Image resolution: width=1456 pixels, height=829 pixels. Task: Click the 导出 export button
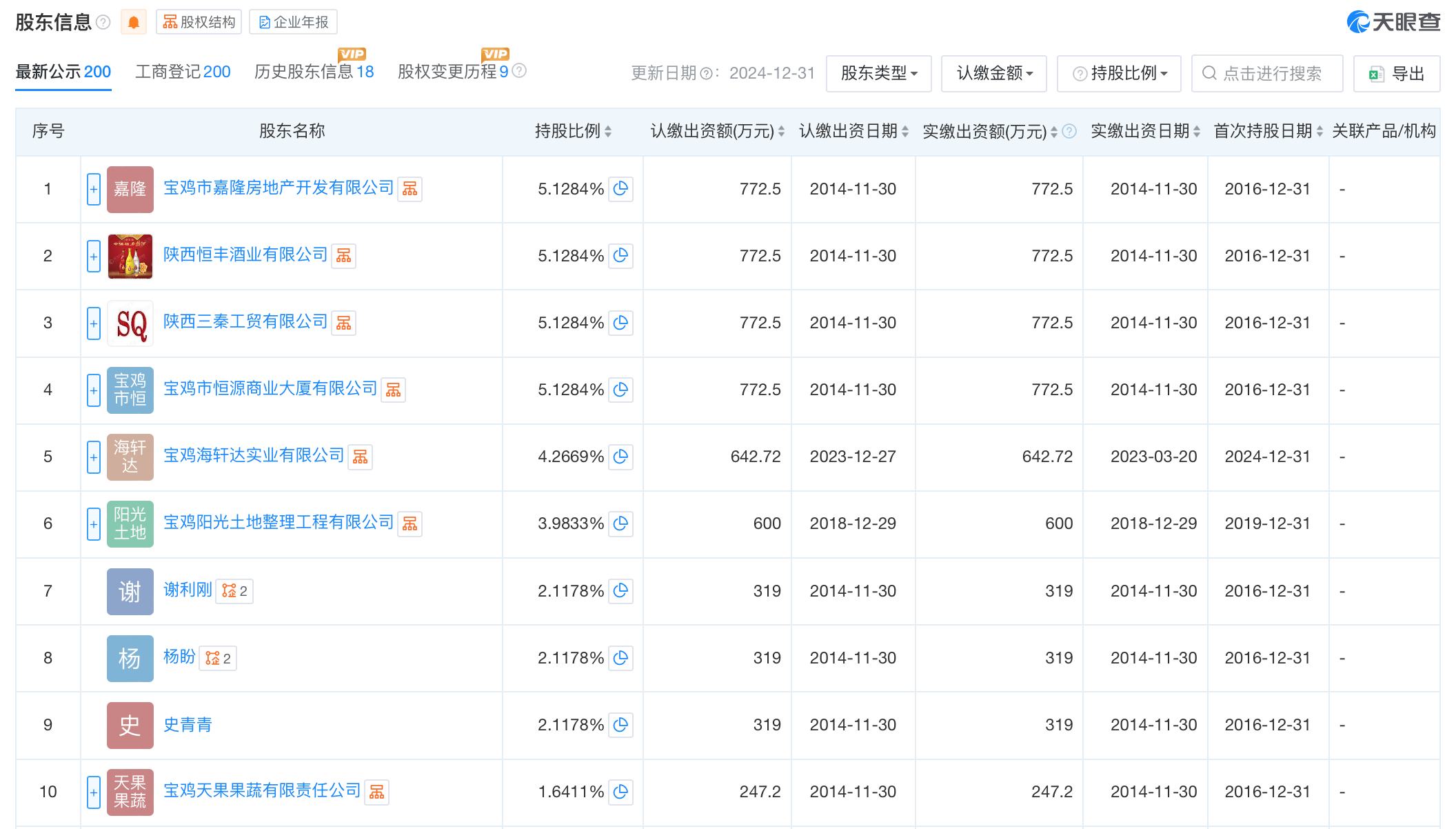click(1396, 74)
